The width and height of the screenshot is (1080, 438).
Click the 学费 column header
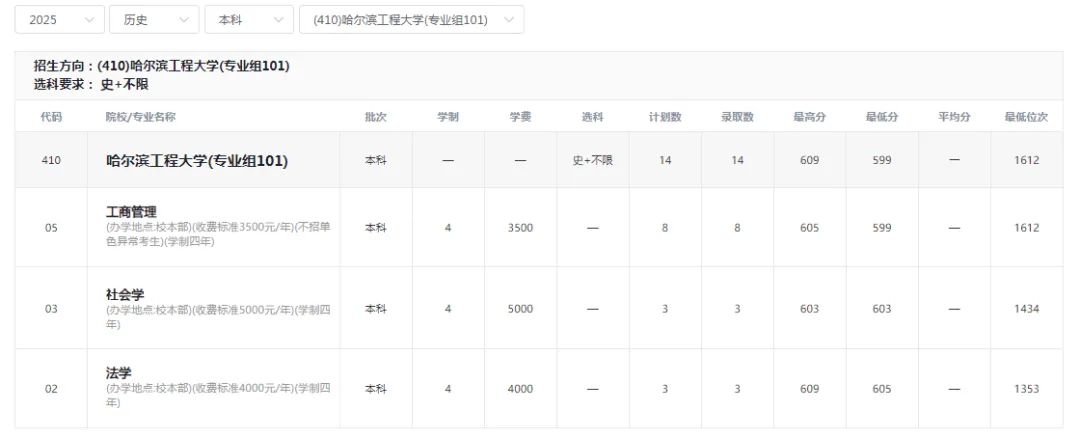[x=521, y=117]
